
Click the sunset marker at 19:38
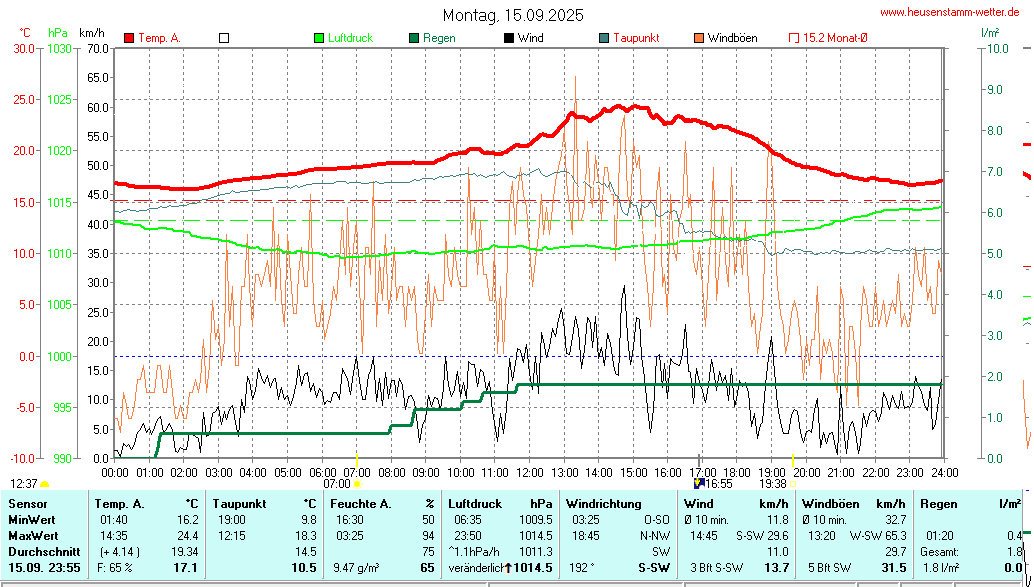point(793,484)
